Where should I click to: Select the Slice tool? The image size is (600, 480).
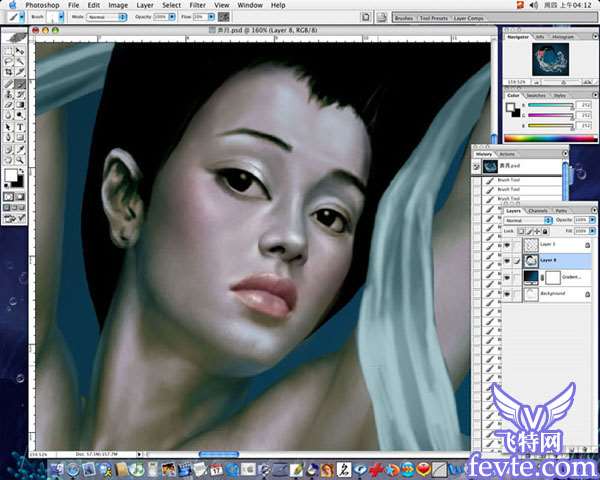coord(20,72)
